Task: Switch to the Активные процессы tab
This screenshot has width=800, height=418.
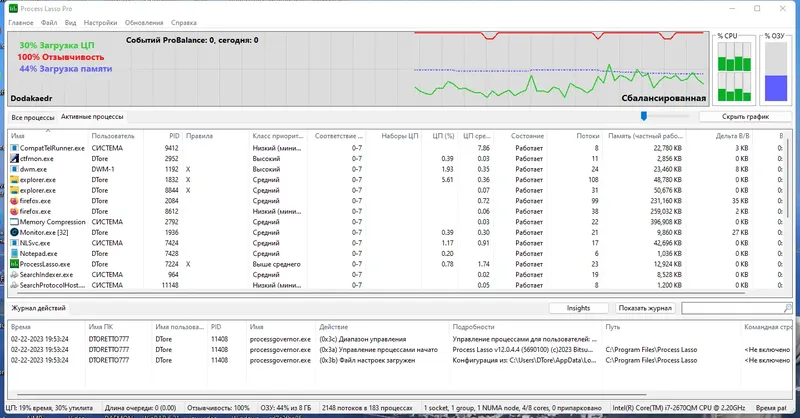Action: pos(92,117)
